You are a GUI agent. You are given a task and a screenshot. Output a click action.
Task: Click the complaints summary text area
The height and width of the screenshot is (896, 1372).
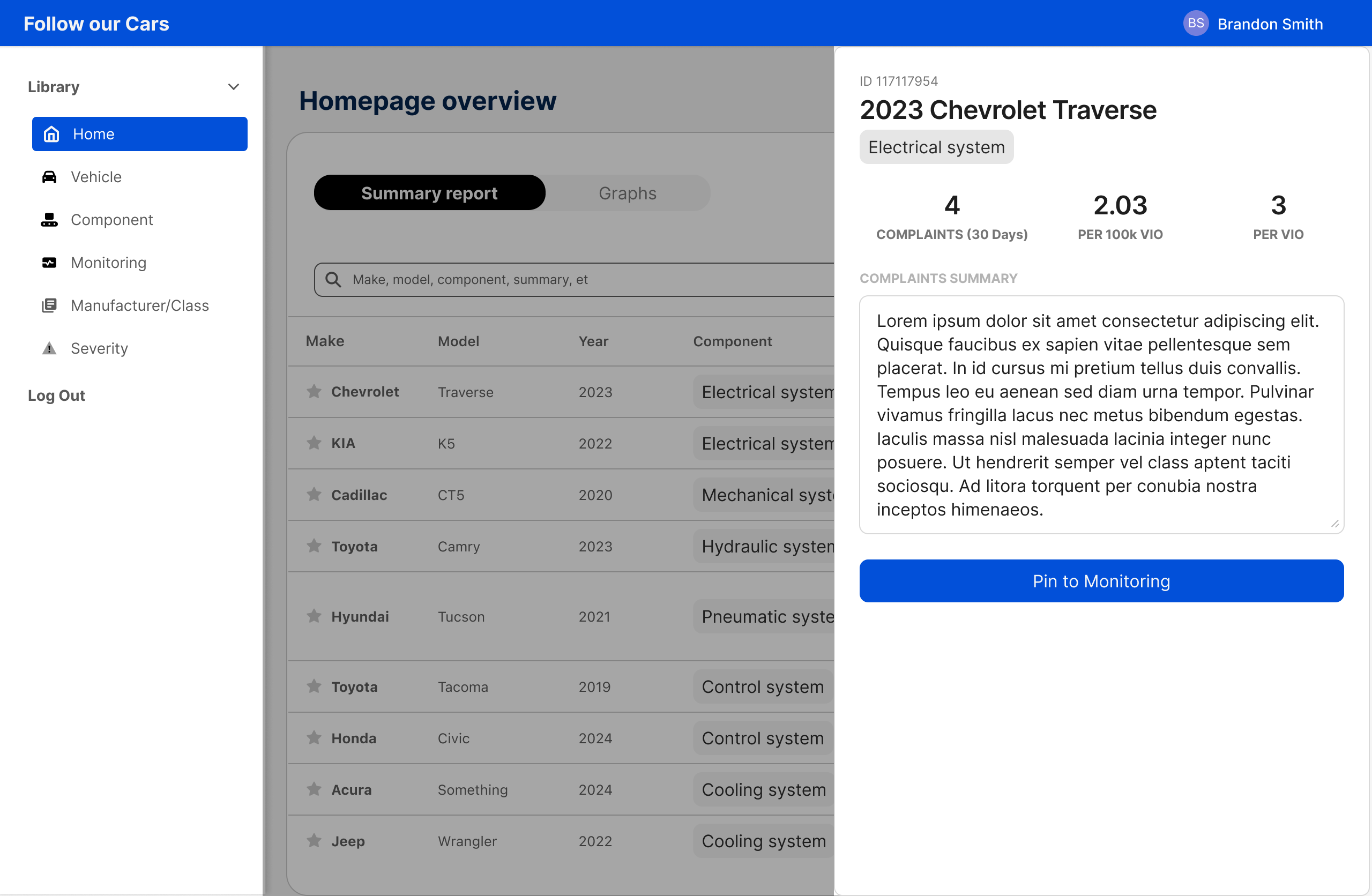coord(1101,415)
